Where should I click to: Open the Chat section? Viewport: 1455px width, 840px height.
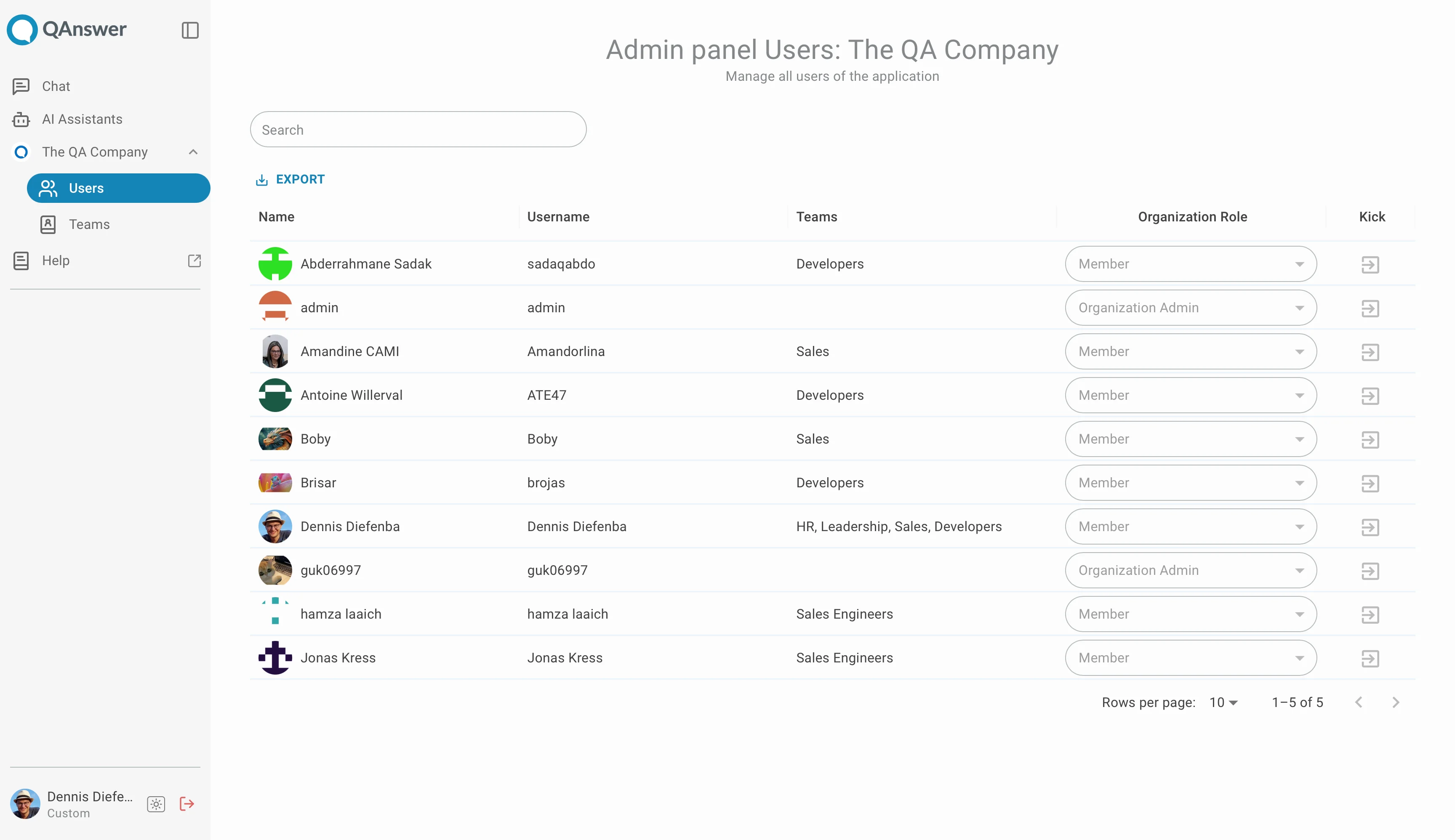(56, 86)
